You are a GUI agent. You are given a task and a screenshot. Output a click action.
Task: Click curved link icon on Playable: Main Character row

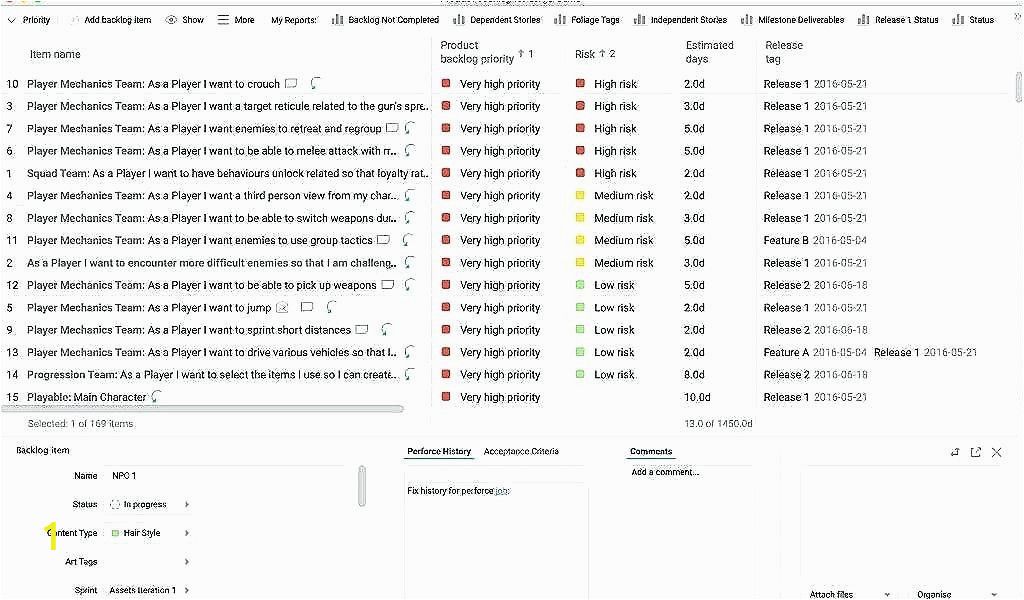click(156, 396)
